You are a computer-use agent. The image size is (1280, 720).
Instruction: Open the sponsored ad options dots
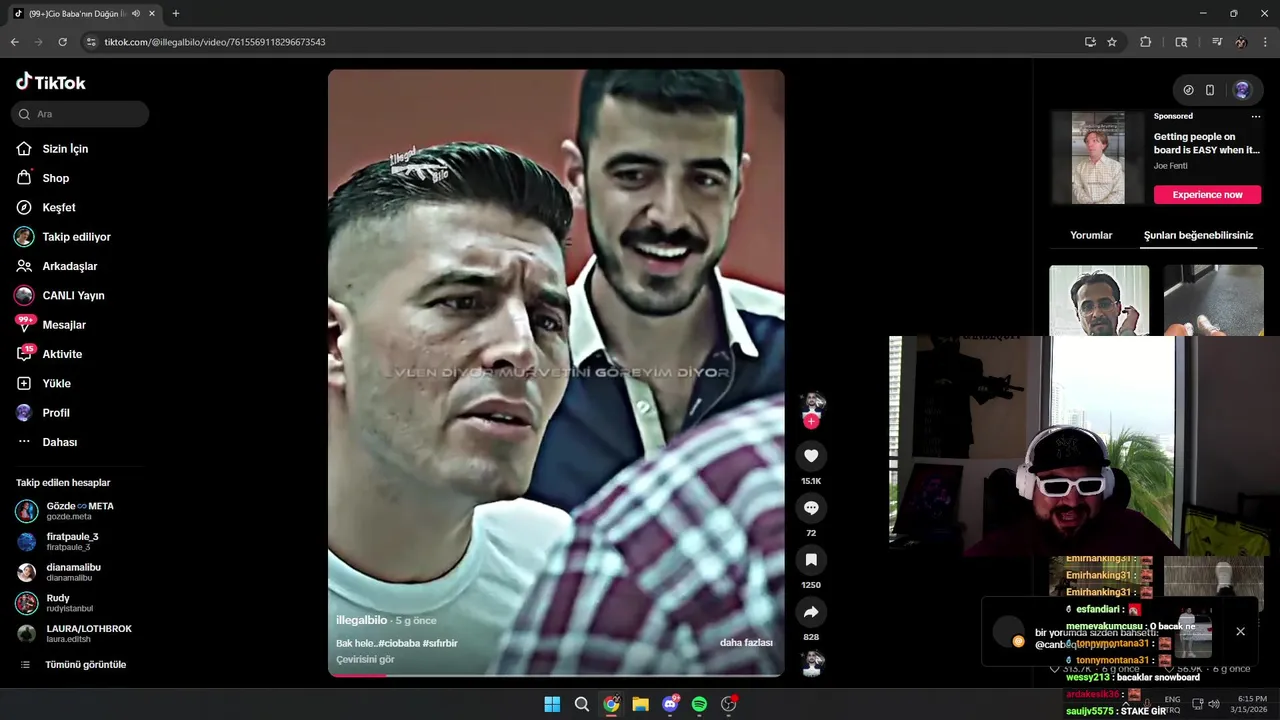point(1256,116)
